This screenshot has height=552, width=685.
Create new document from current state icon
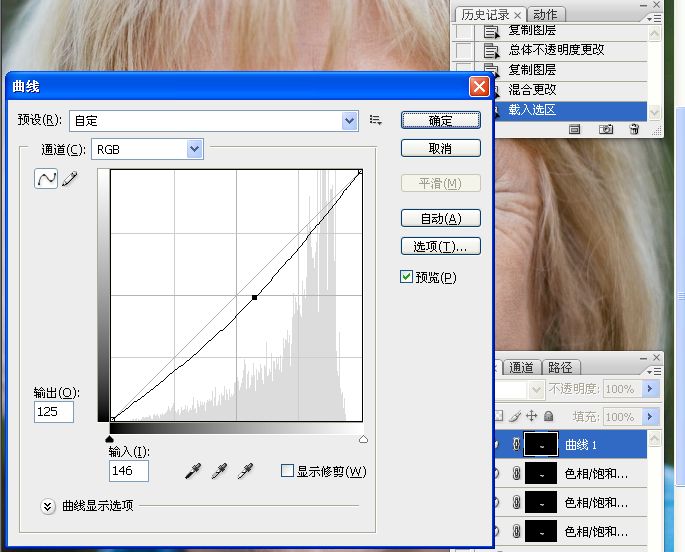(x=574, y=129)
